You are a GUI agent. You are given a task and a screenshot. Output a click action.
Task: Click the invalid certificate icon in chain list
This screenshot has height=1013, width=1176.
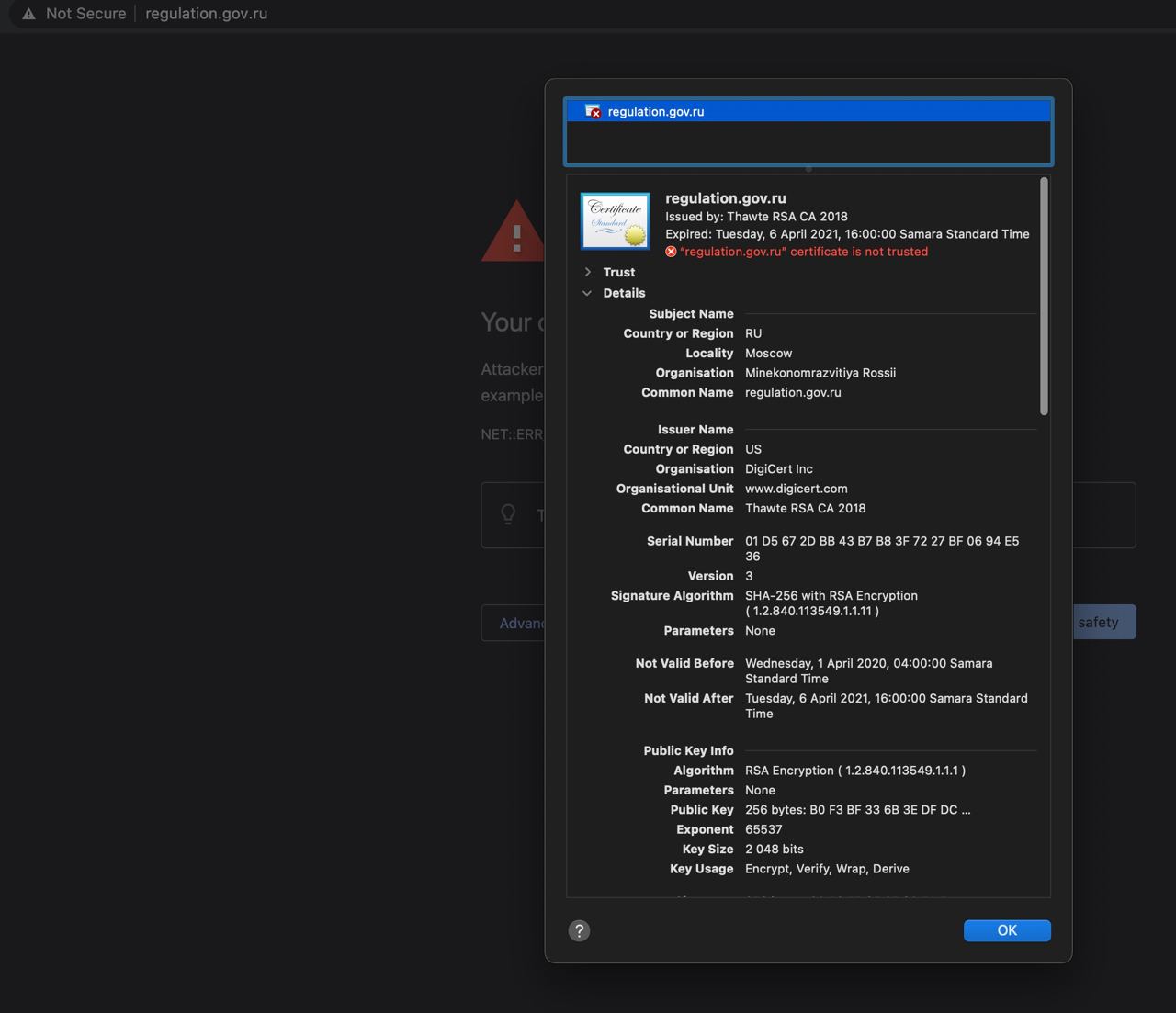[593, 111]
